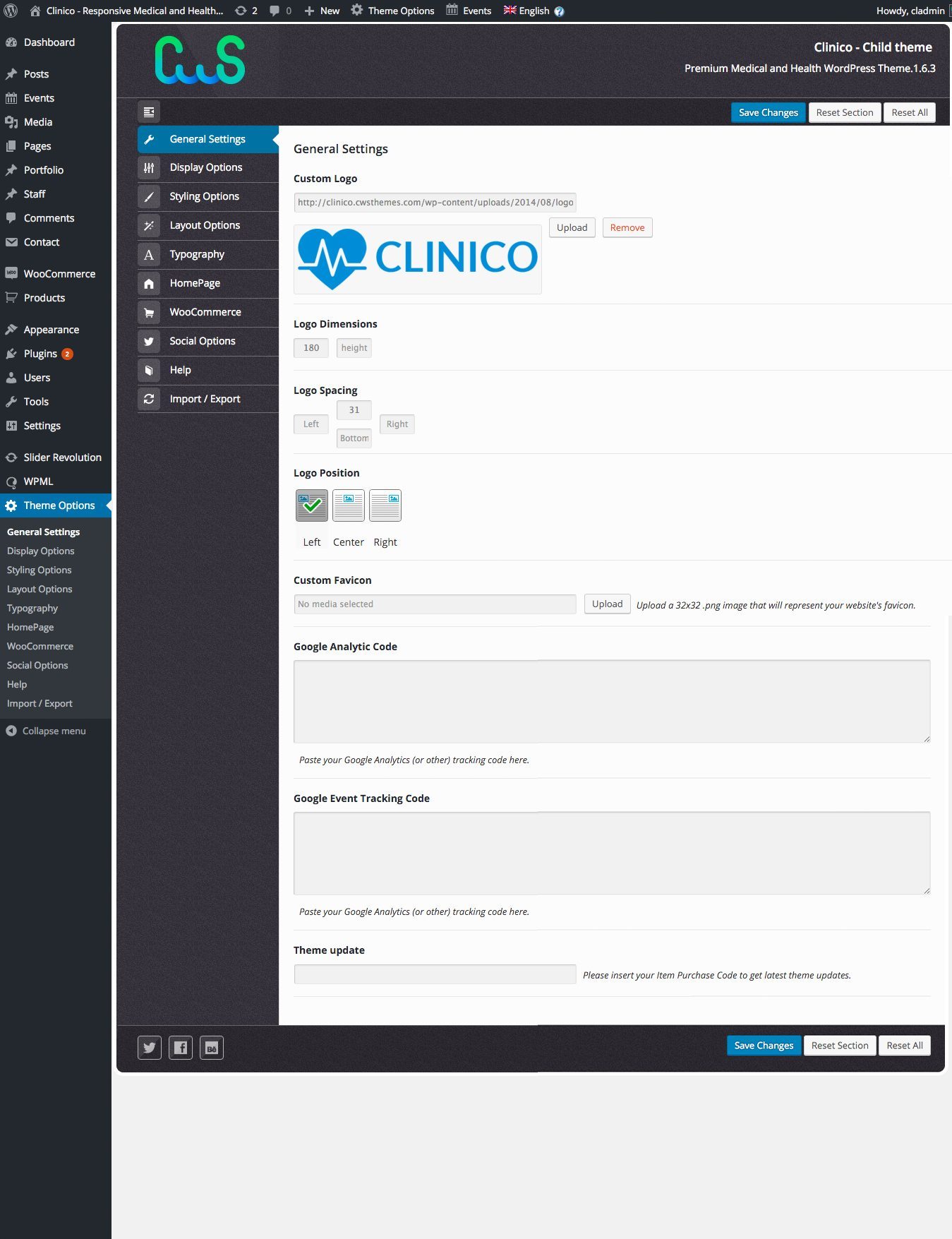This screenshot has height=1239, width=952.
Task: Click the Theme update purchase code field
Action: (x=435, y=974)
